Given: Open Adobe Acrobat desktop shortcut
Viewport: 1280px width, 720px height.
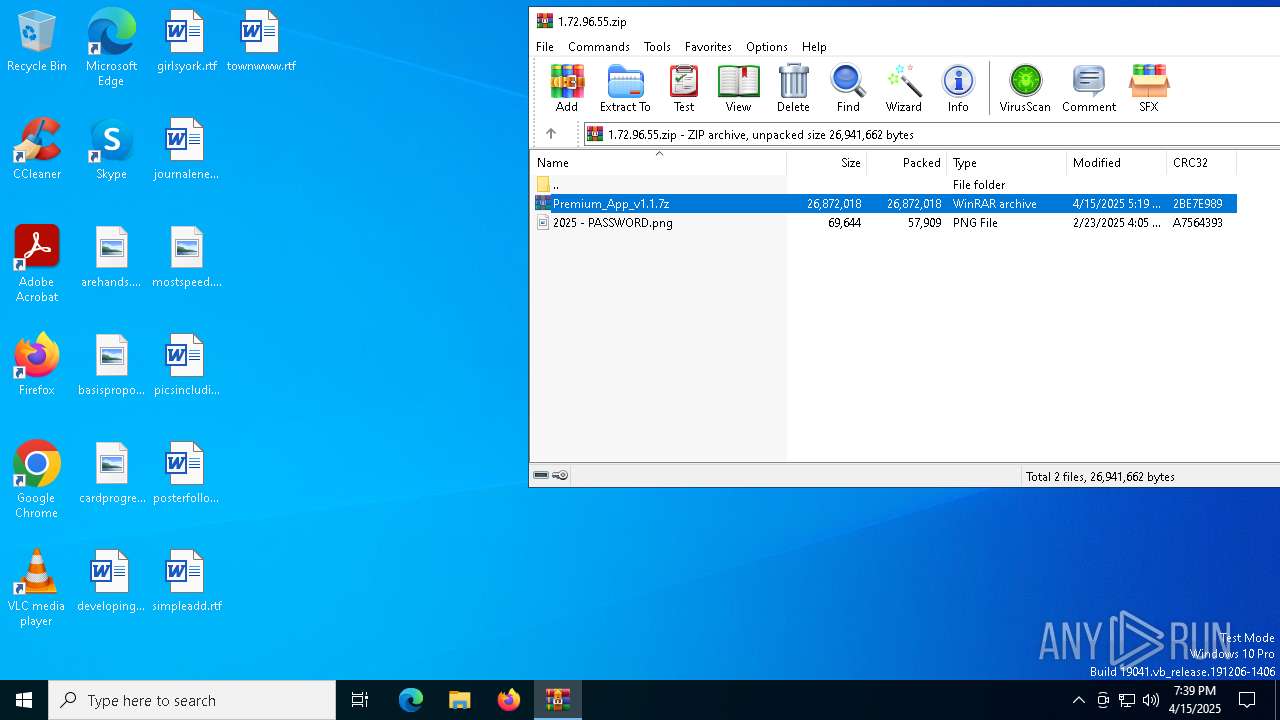Looking at the screenshot, I should click(x=37, y=264).
